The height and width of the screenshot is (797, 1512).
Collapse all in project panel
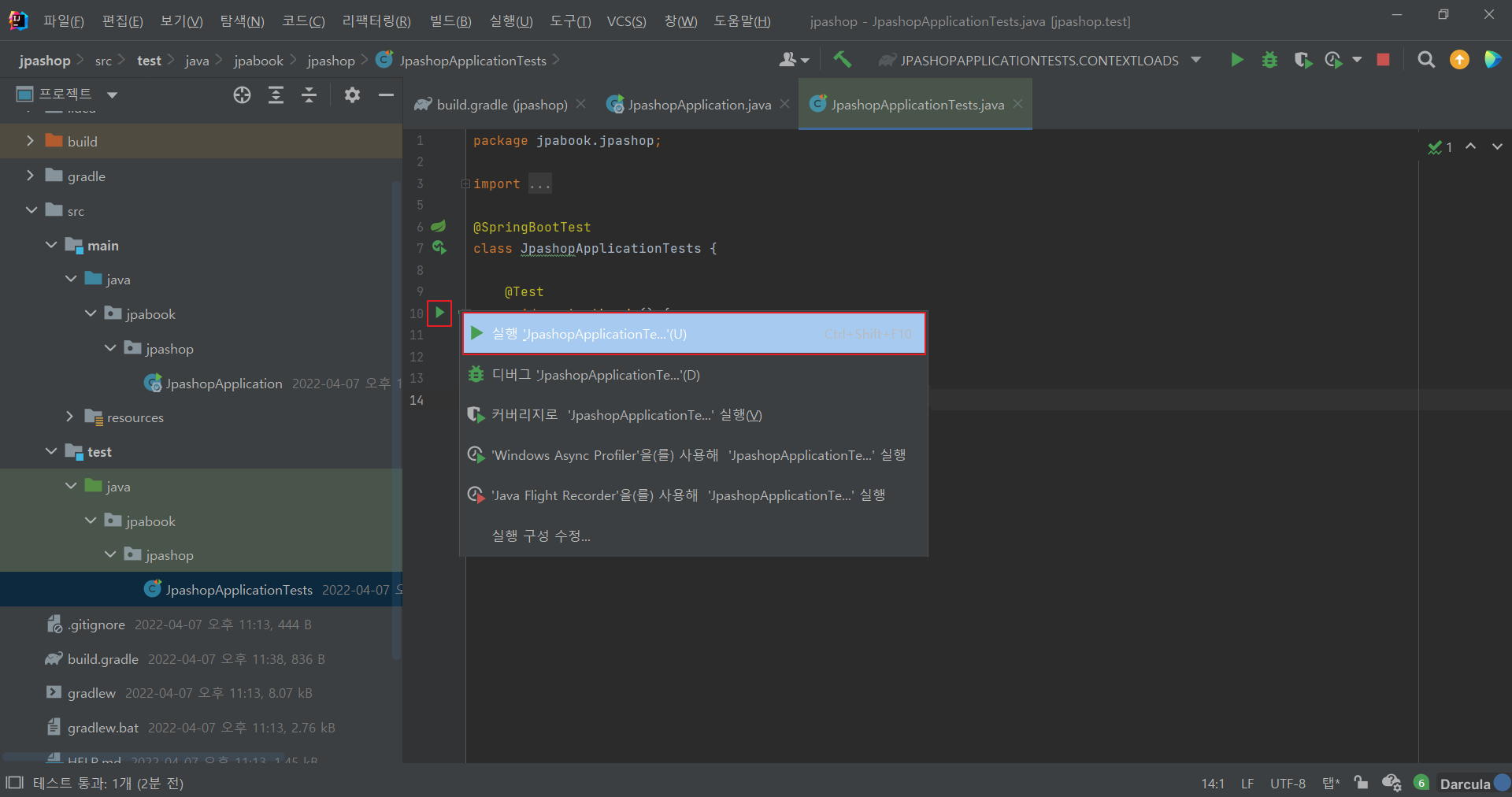click(309, 95)
